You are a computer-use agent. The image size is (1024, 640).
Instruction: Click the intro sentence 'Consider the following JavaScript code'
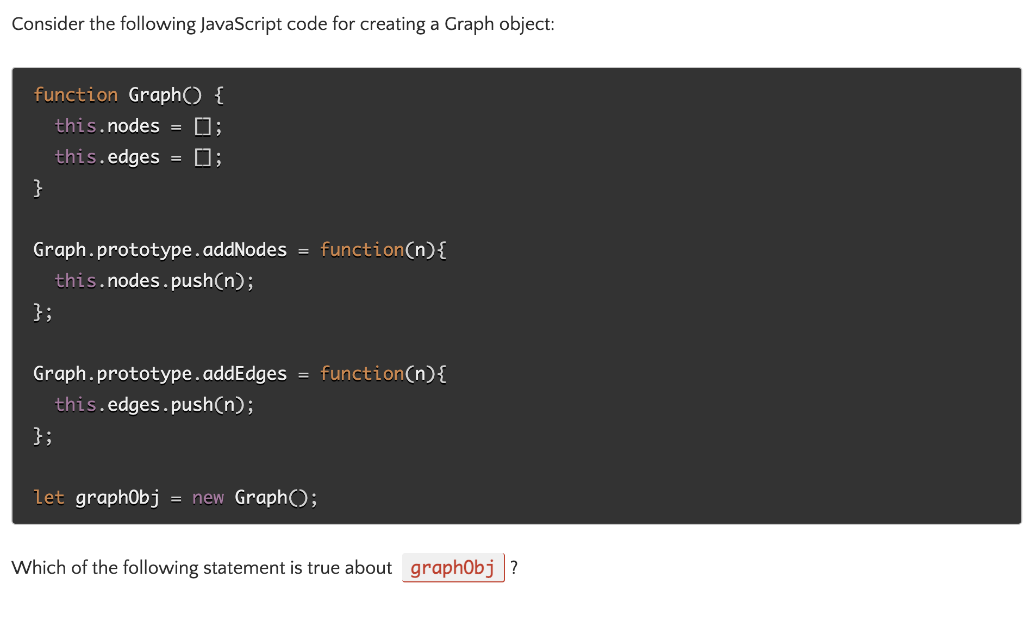283,24
